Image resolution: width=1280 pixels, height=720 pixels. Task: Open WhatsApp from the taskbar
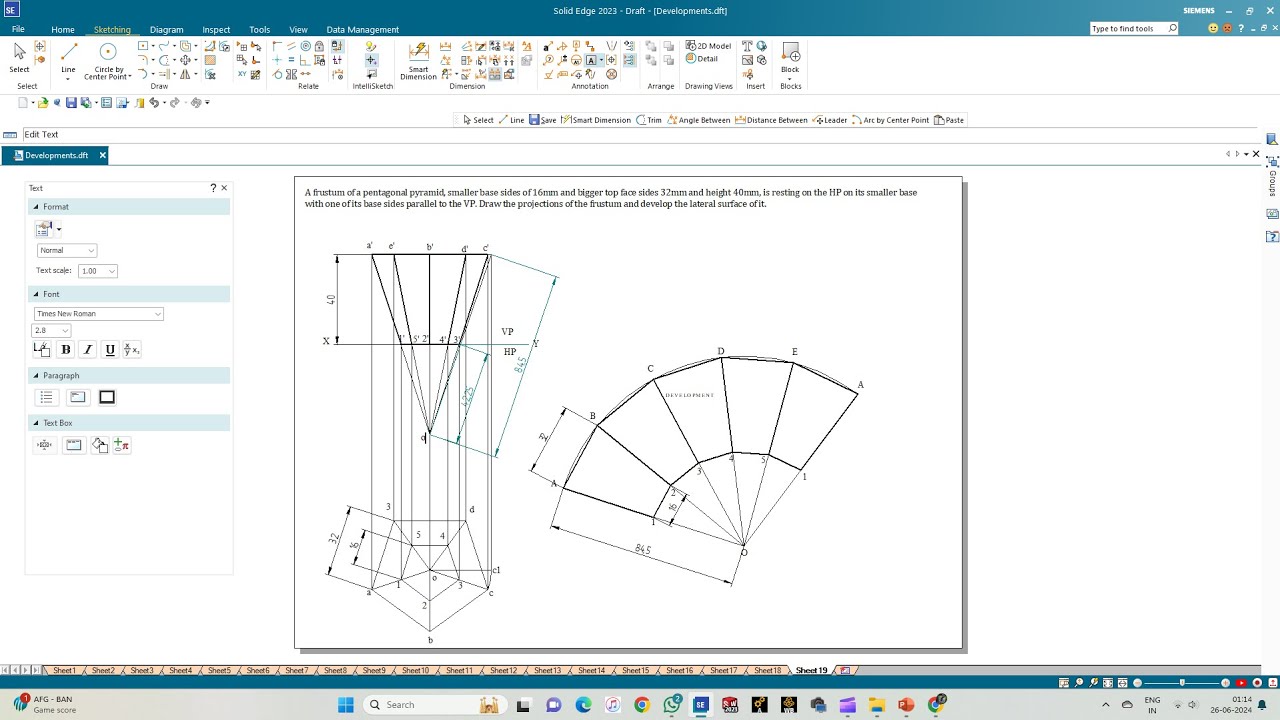(x=672, y=705)
